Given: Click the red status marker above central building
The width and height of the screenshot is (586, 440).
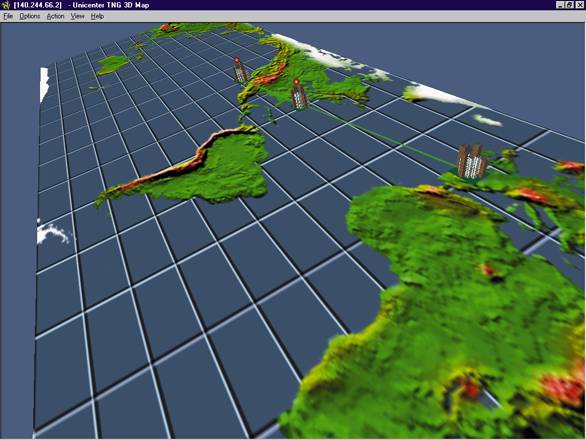Looking at the screenshot, I should (x=296, y=82).
